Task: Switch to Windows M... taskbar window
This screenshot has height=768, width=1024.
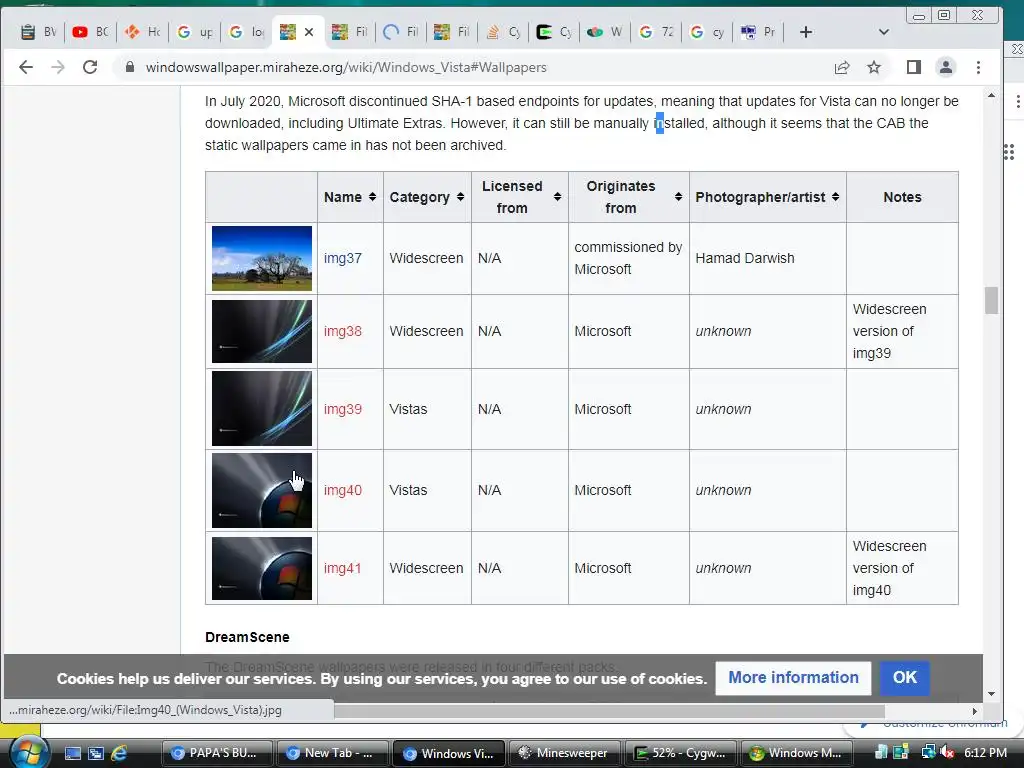Action: (797, 753)
